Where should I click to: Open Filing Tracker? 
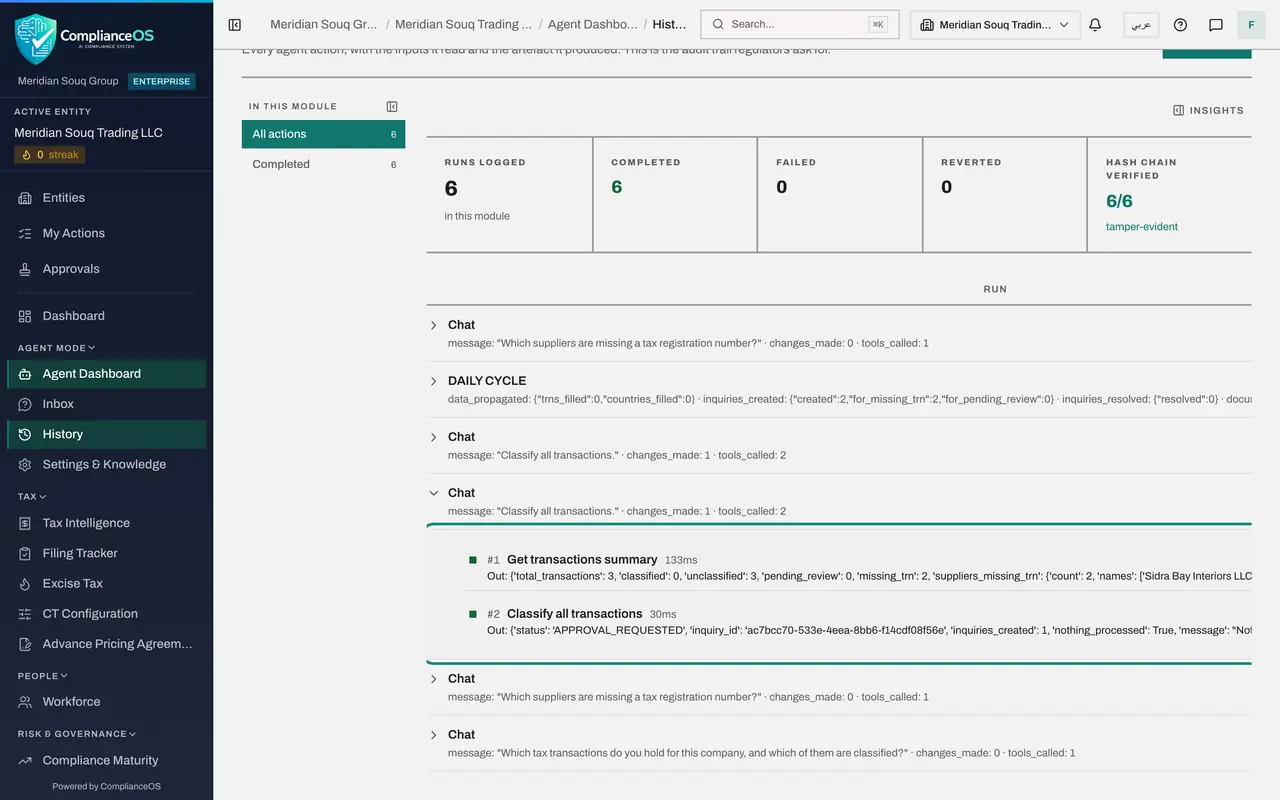106,553
